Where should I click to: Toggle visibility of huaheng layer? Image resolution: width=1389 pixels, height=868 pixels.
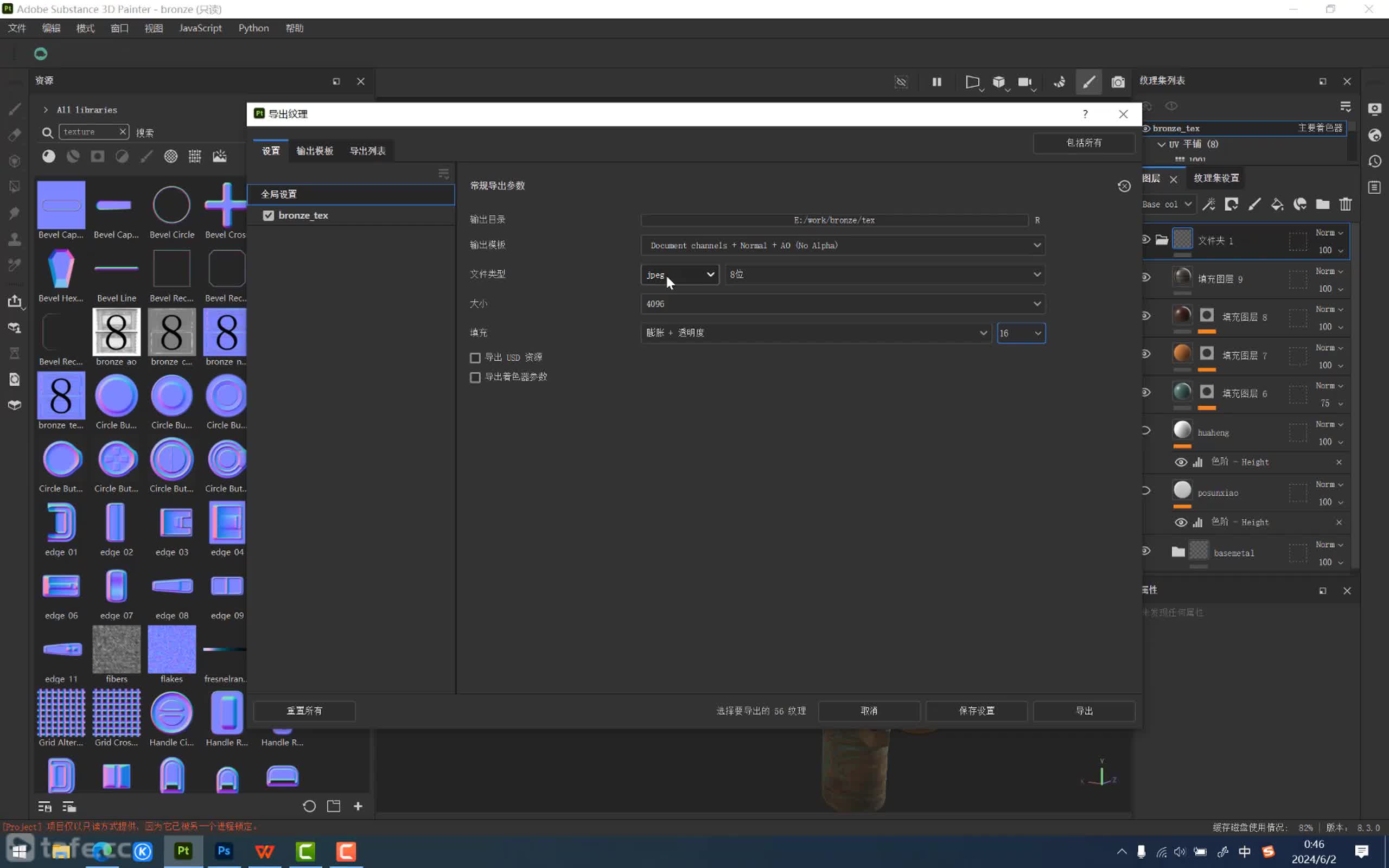[1145, 431]
